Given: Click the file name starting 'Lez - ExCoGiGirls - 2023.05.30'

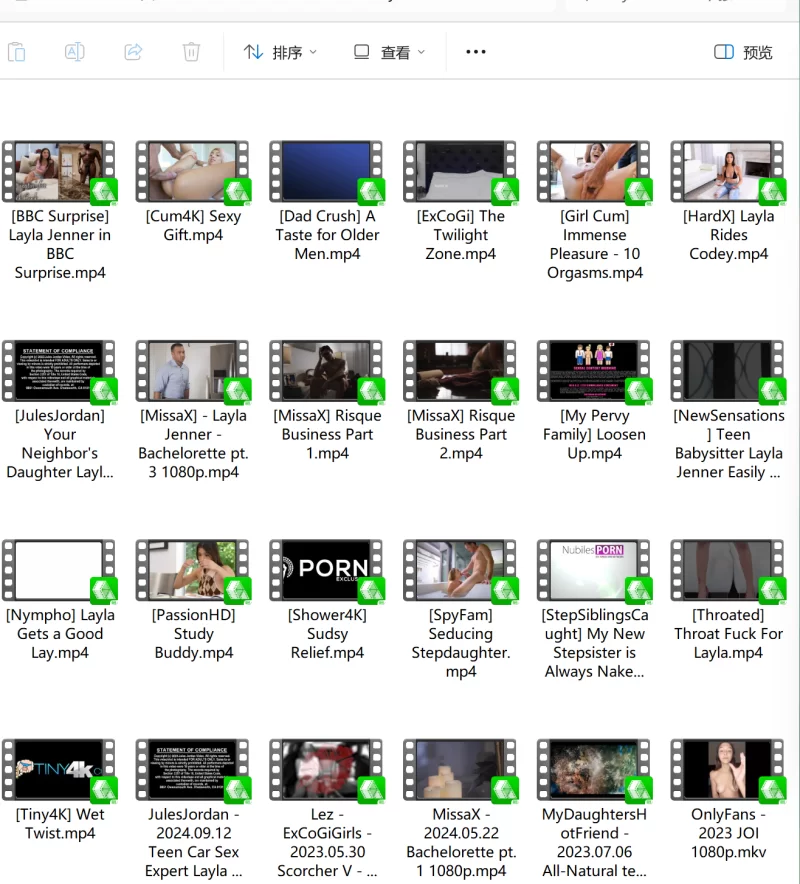Looking at the screenshot, I should click(327, 842).
